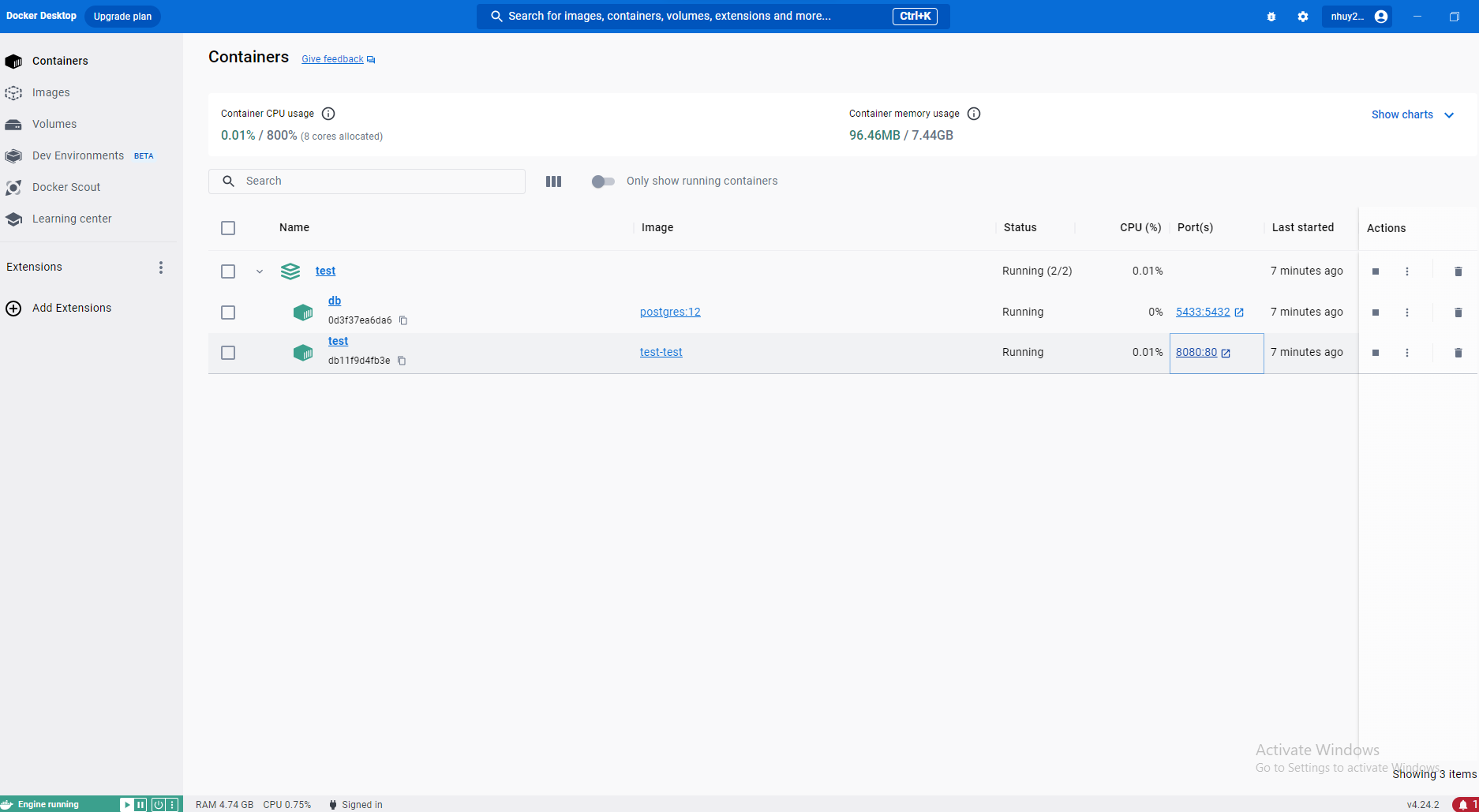1479x812 pixels.
Task: Open the Volumes section
Action: pyautogui.click(x=54, y=124)
